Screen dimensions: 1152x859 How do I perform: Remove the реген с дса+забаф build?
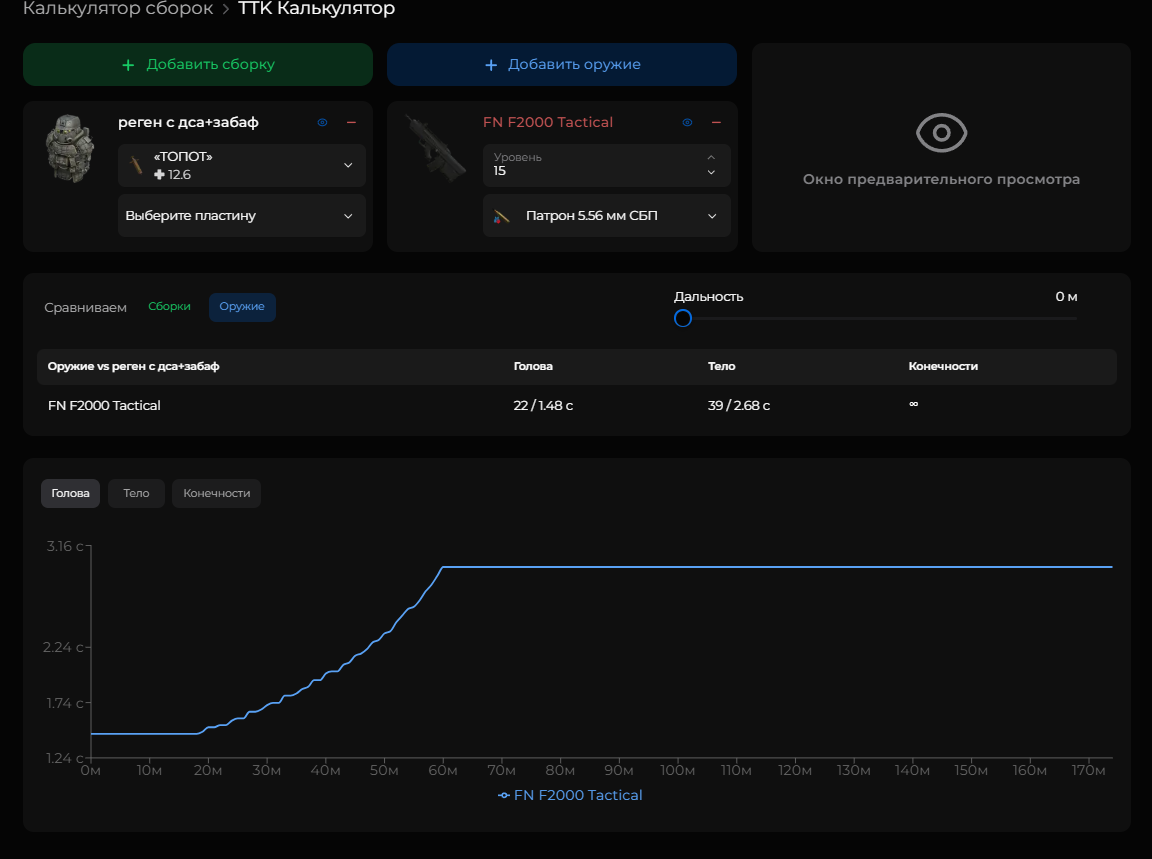point(351,123)
